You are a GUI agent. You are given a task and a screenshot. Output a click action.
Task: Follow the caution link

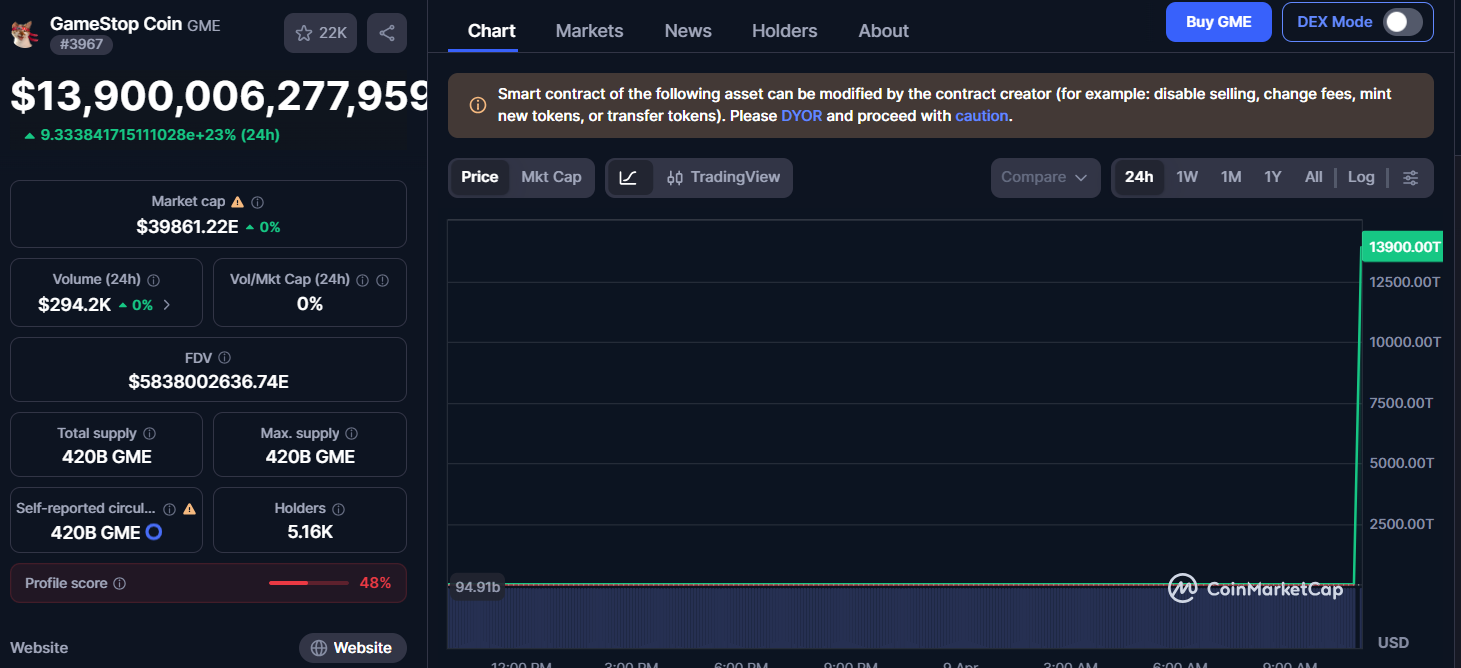pyautogui.click(x=981, y=115)
